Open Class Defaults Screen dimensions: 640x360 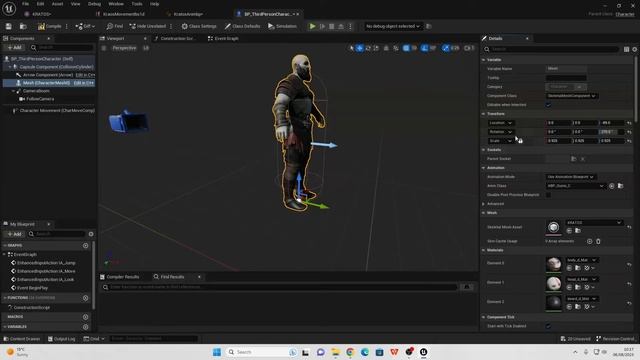coord(242,26)
